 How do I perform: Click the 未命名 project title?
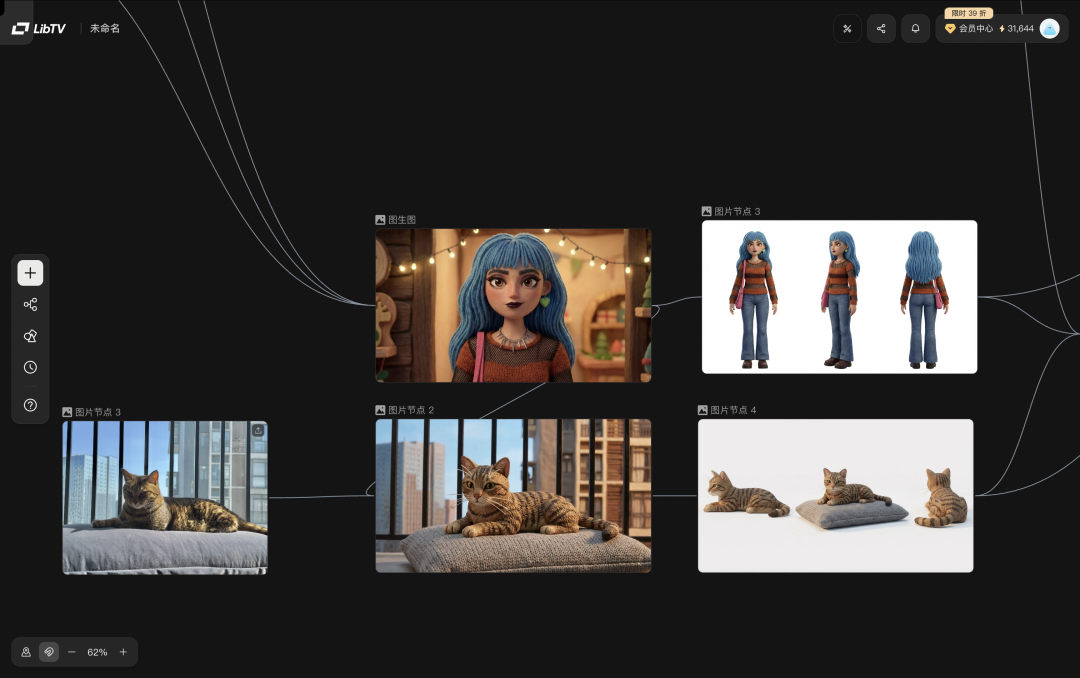[x=105, y=29]
